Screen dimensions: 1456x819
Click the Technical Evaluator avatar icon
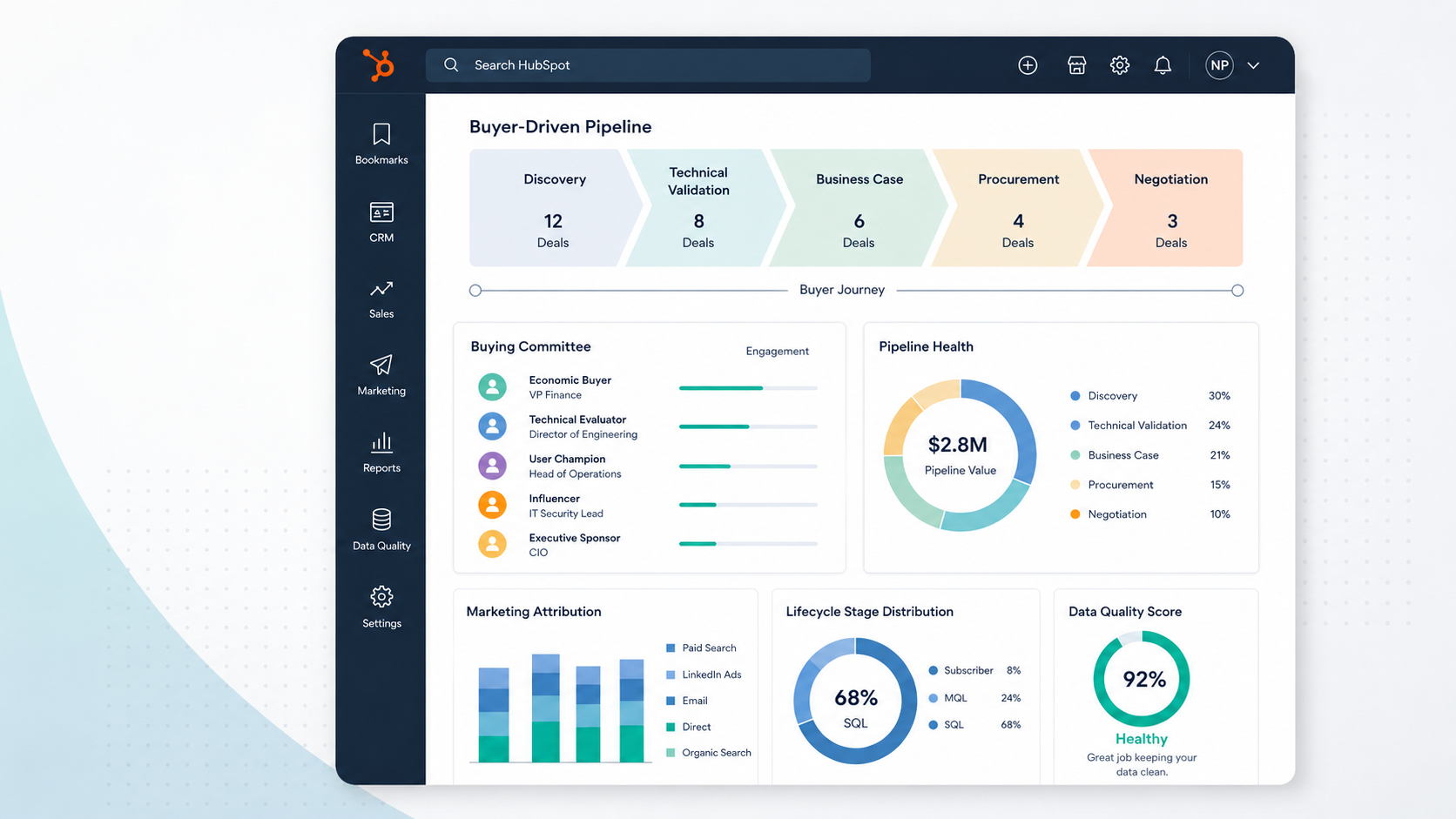click(492, 426)
